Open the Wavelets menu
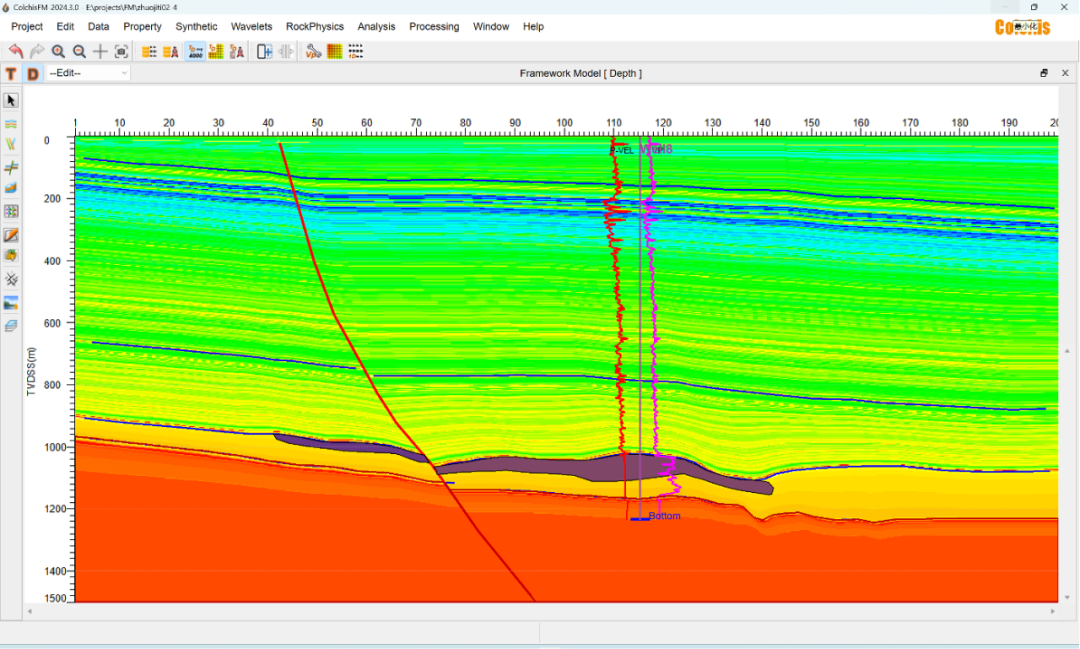 (x=251, y=27)
